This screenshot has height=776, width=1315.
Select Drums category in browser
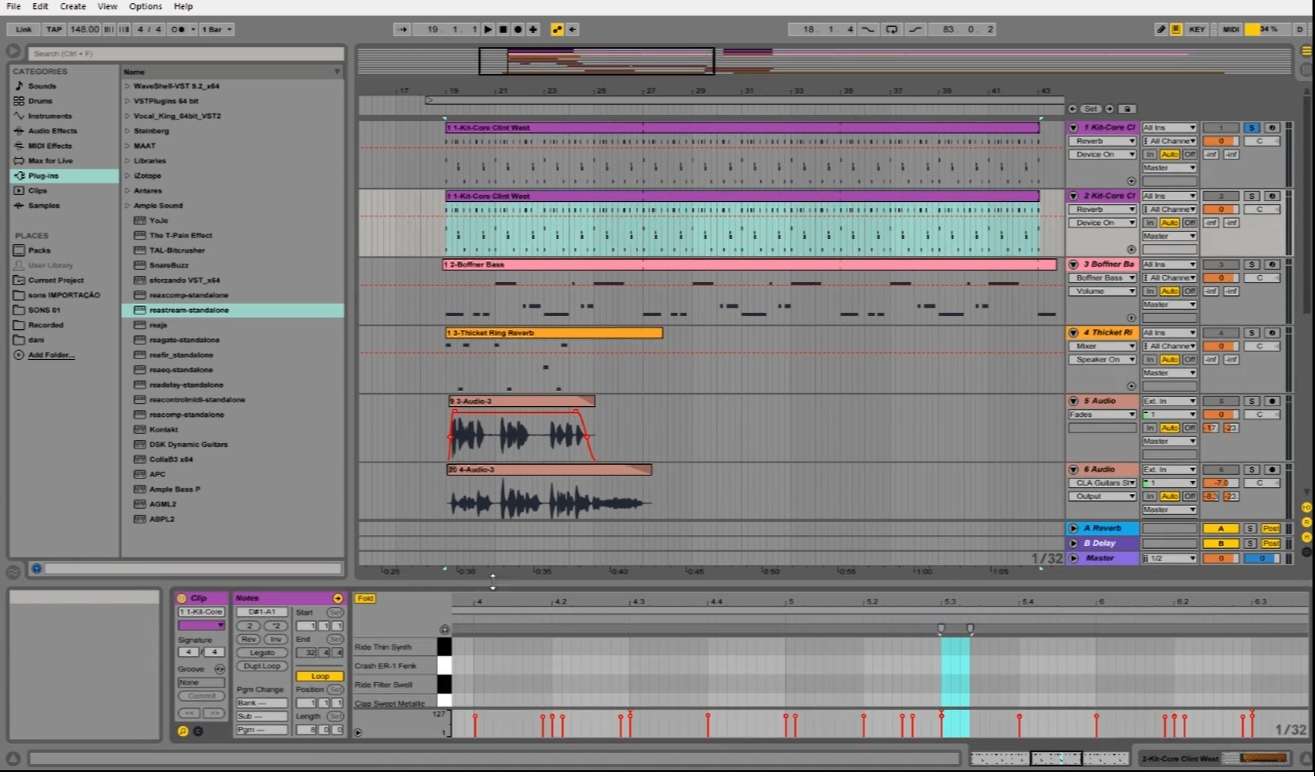coord(40,101)
